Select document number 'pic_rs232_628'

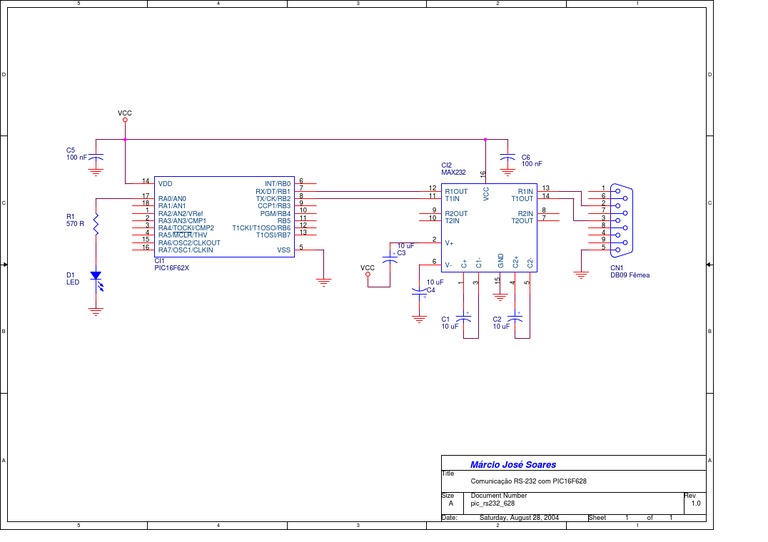click(x=493, y=503)
